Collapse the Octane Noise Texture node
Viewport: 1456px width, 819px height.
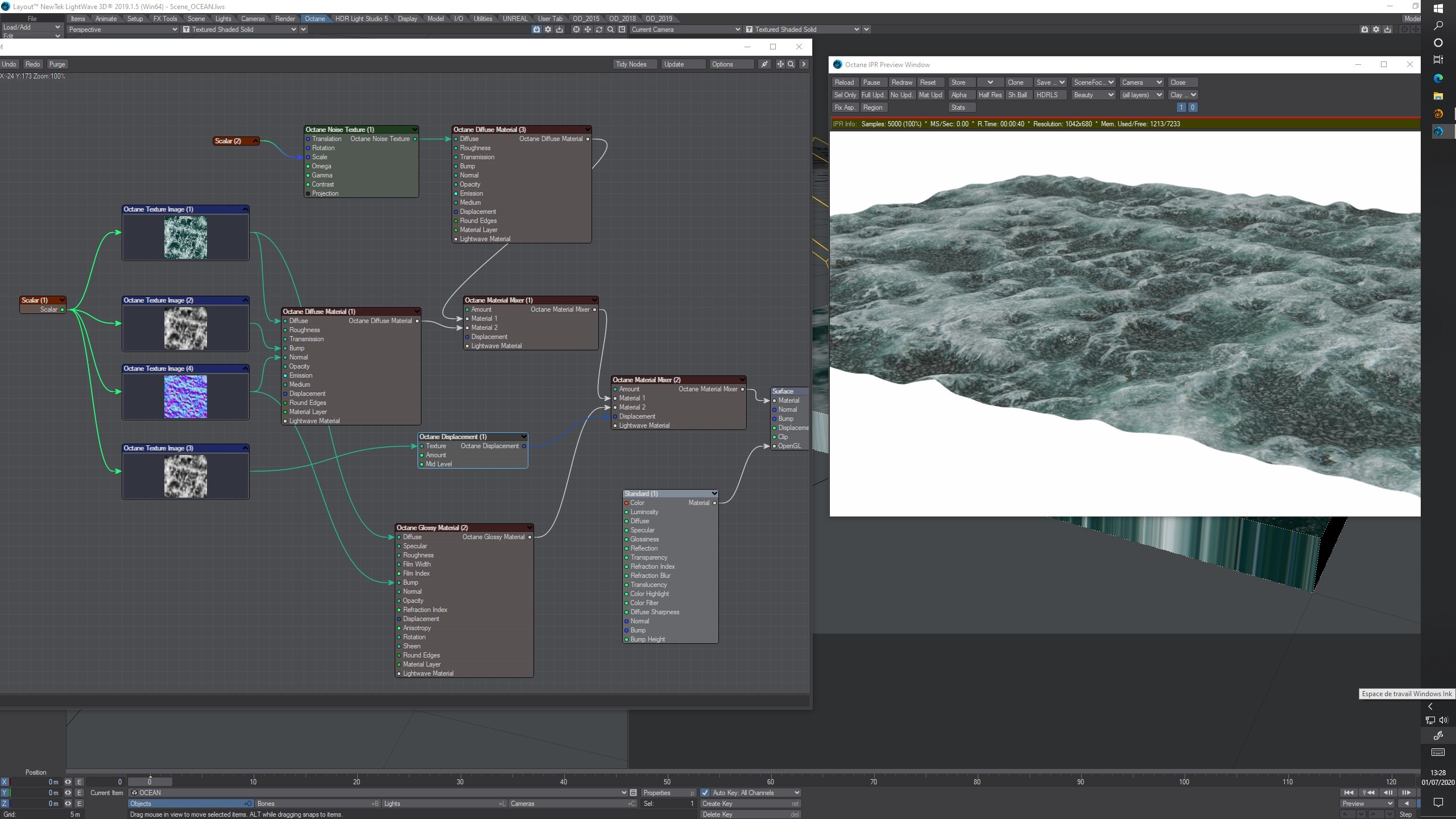[x=414, y=130]
